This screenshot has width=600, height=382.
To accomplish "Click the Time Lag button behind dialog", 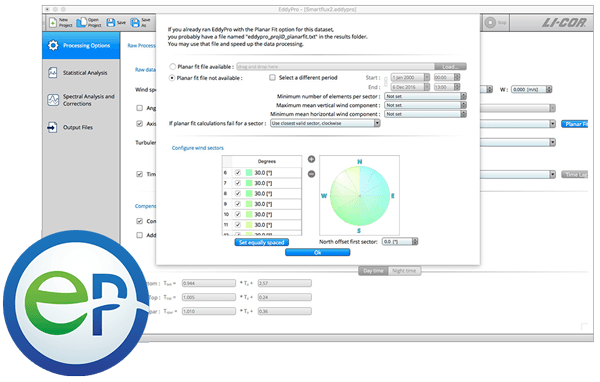I will pyautogui.click(x=575, y=175).
